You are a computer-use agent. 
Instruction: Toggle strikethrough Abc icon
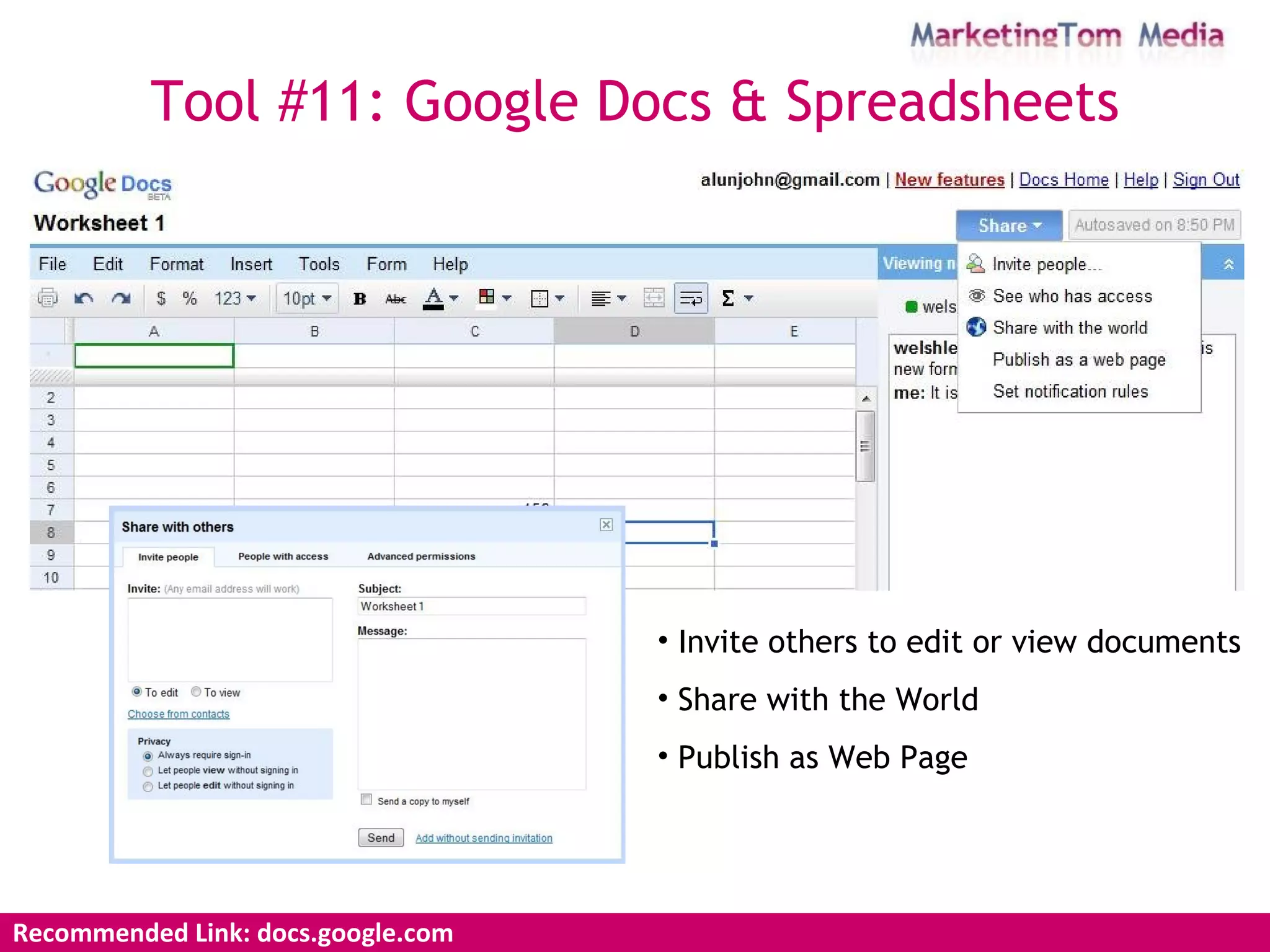396,299
